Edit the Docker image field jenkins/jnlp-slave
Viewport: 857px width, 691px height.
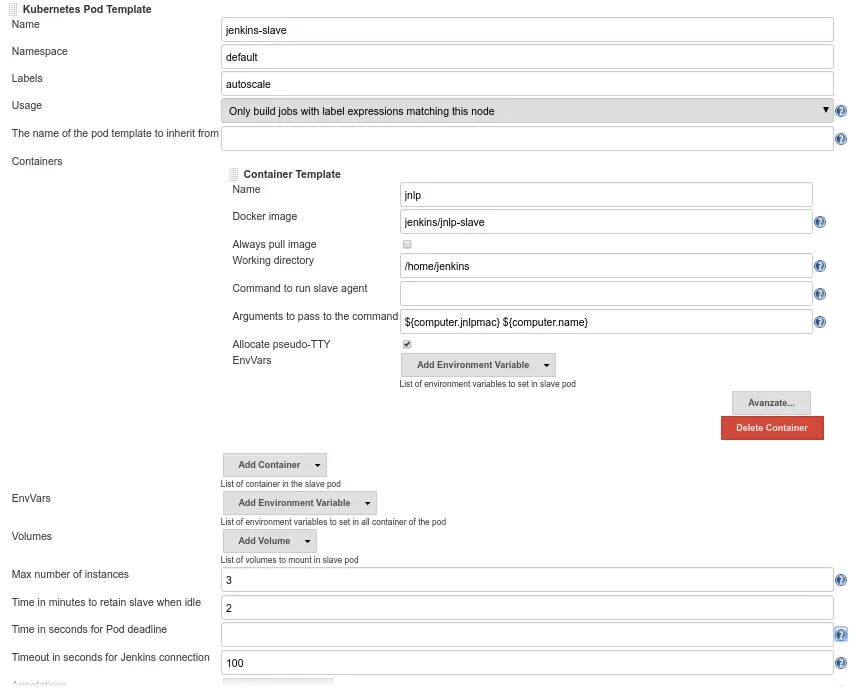click(x=606, y=222)
